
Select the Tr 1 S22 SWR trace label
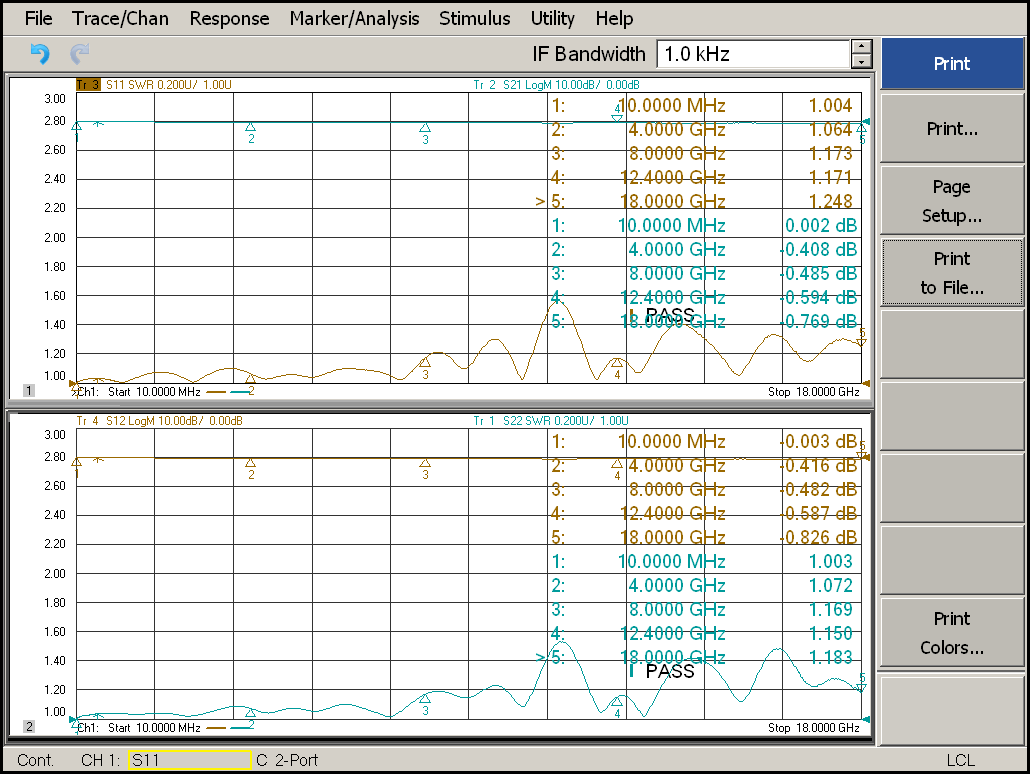click(552, 421)
